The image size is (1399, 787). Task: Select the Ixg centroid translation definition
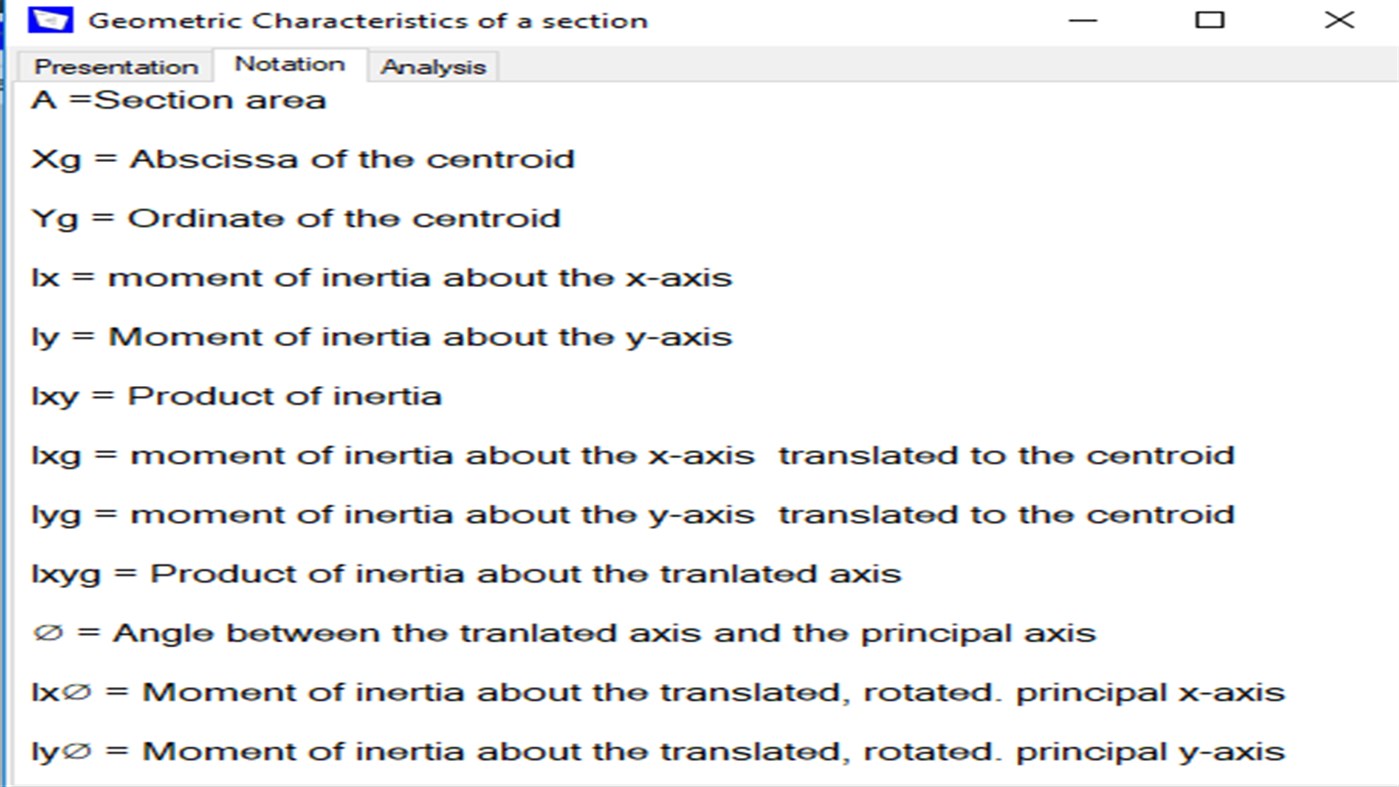point(634,454)
